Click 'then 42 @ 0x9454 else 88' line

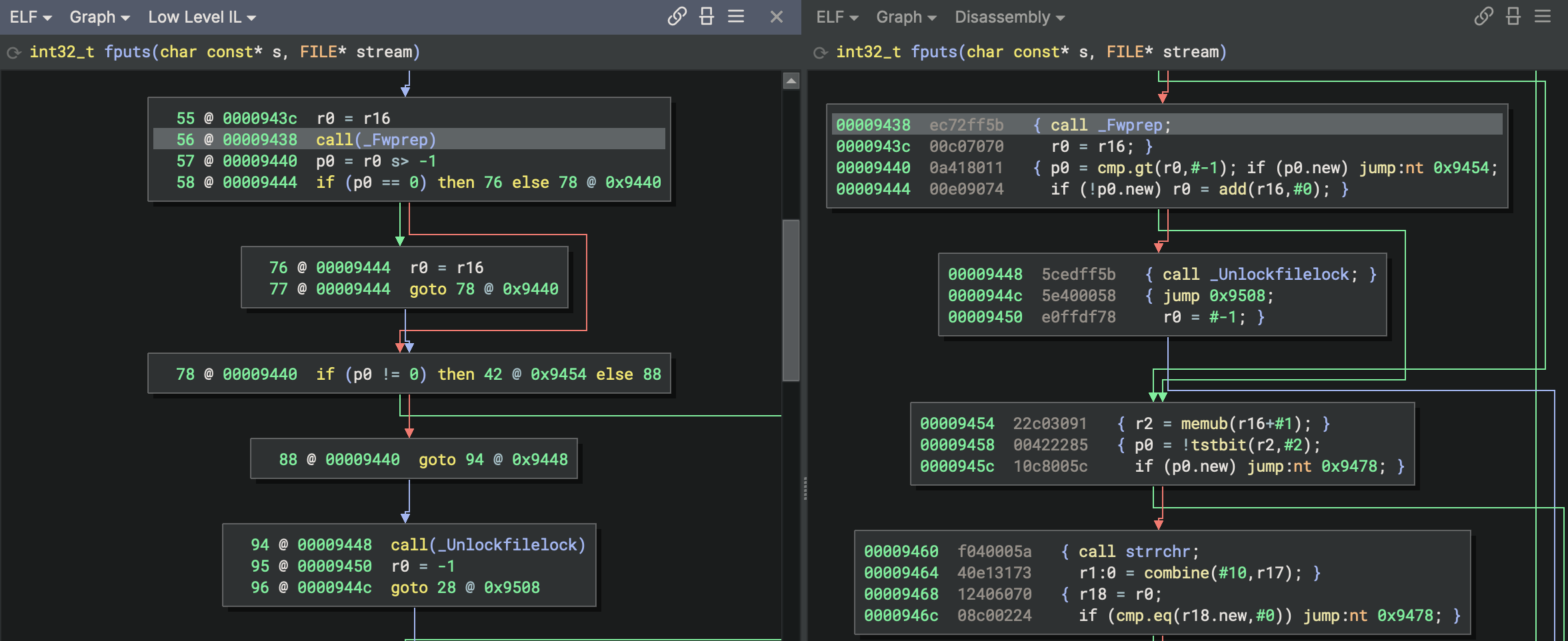[x=489, y=374]
